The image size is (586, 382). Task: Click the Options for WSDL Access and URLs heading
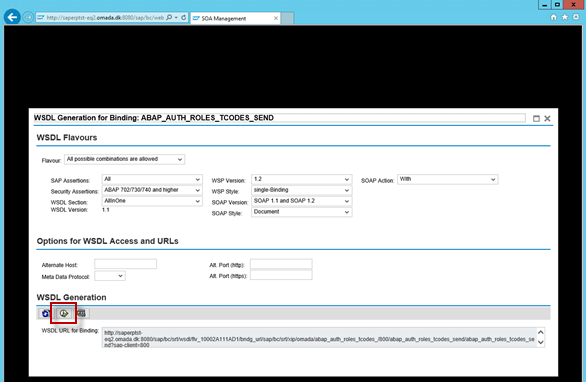tap(108, 241)
